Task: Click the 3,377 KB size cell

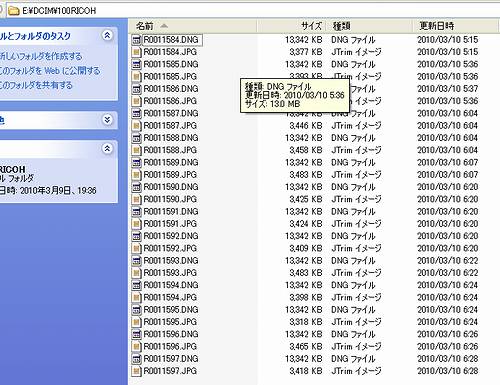Action: coord(306,52)
